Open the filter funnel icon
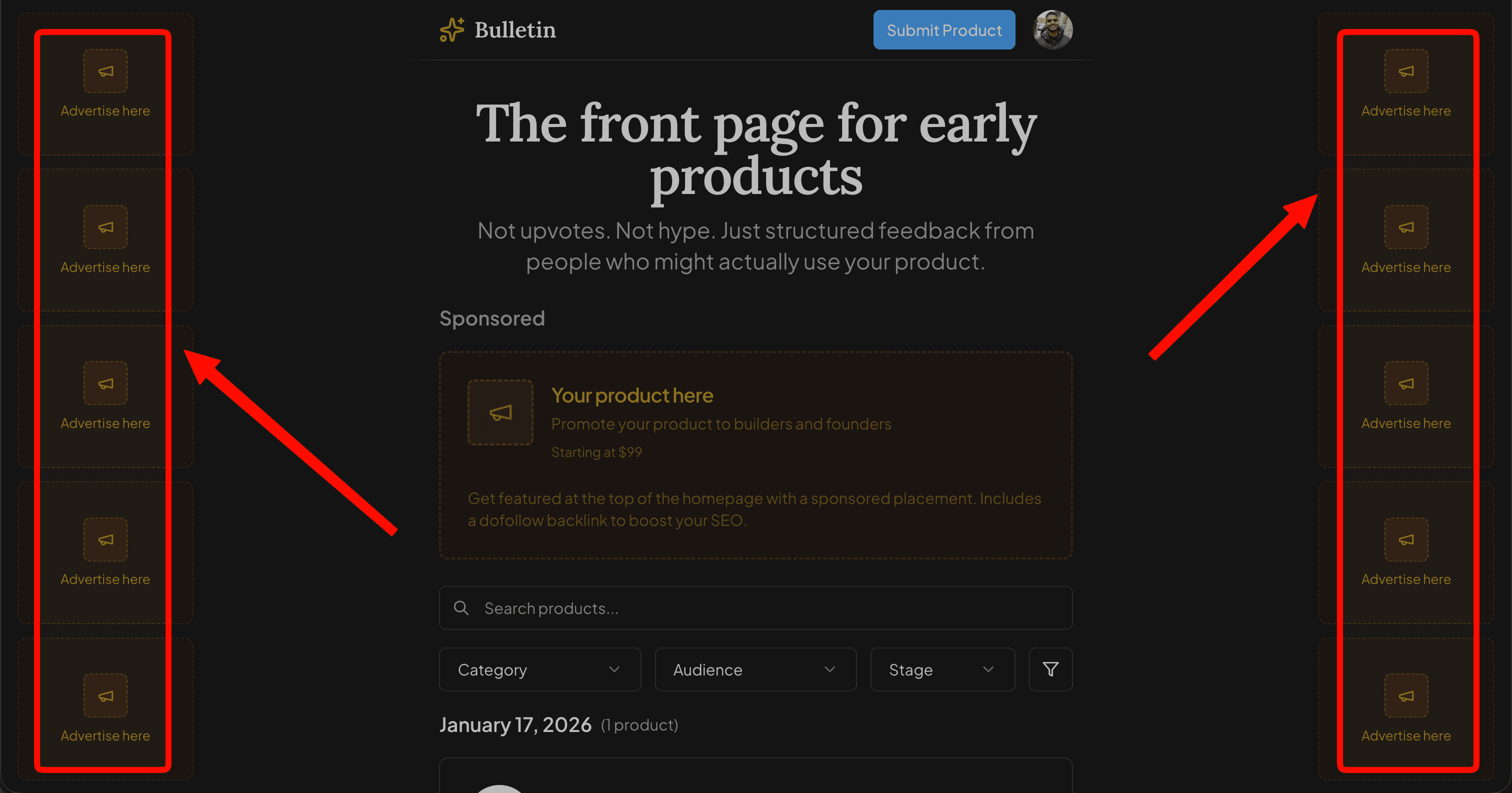This screenshot has height=793, width=1512. pyautogui.click(x=1050, y=669)
